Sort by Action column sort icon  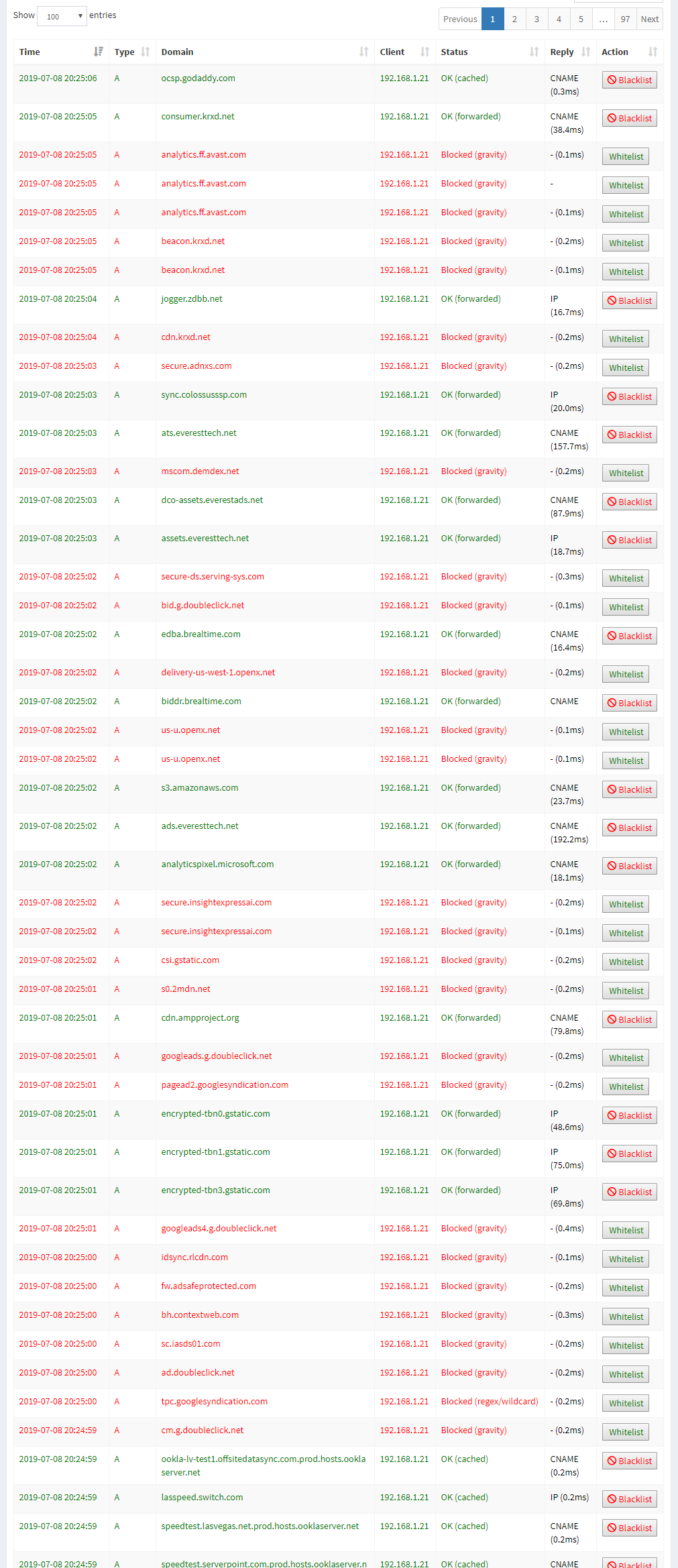point(653,52)
